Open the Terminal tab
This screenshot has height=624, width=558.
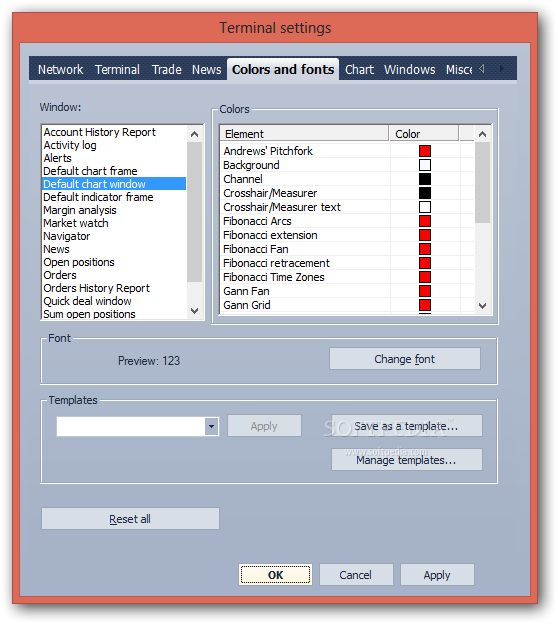pos(117,70)
